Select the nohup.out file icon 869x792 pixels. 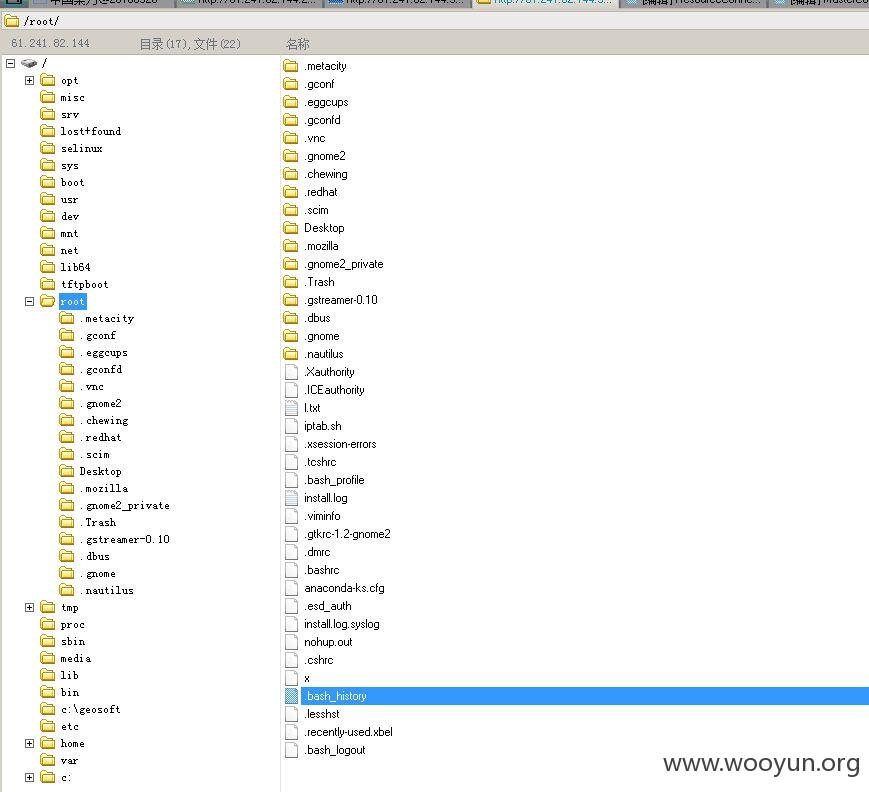[x=291, y=642]
